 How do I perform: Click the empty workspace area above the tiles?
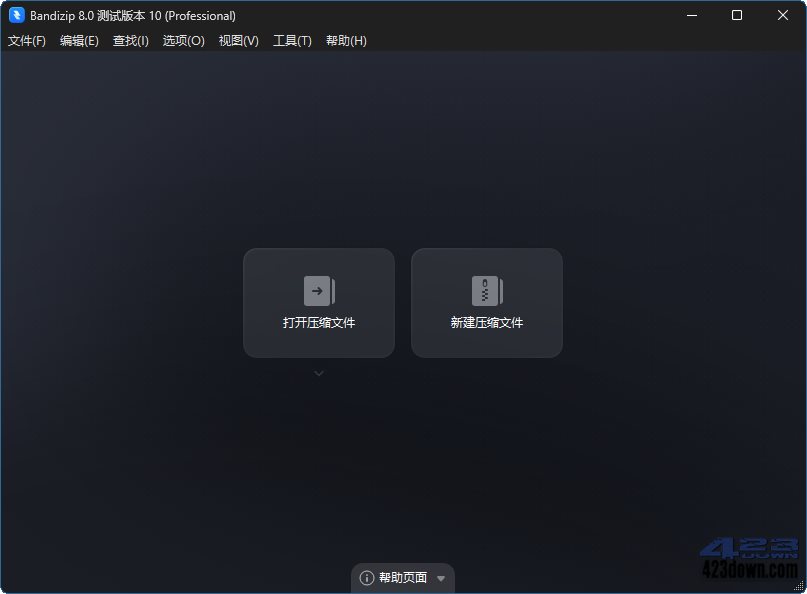400,150
